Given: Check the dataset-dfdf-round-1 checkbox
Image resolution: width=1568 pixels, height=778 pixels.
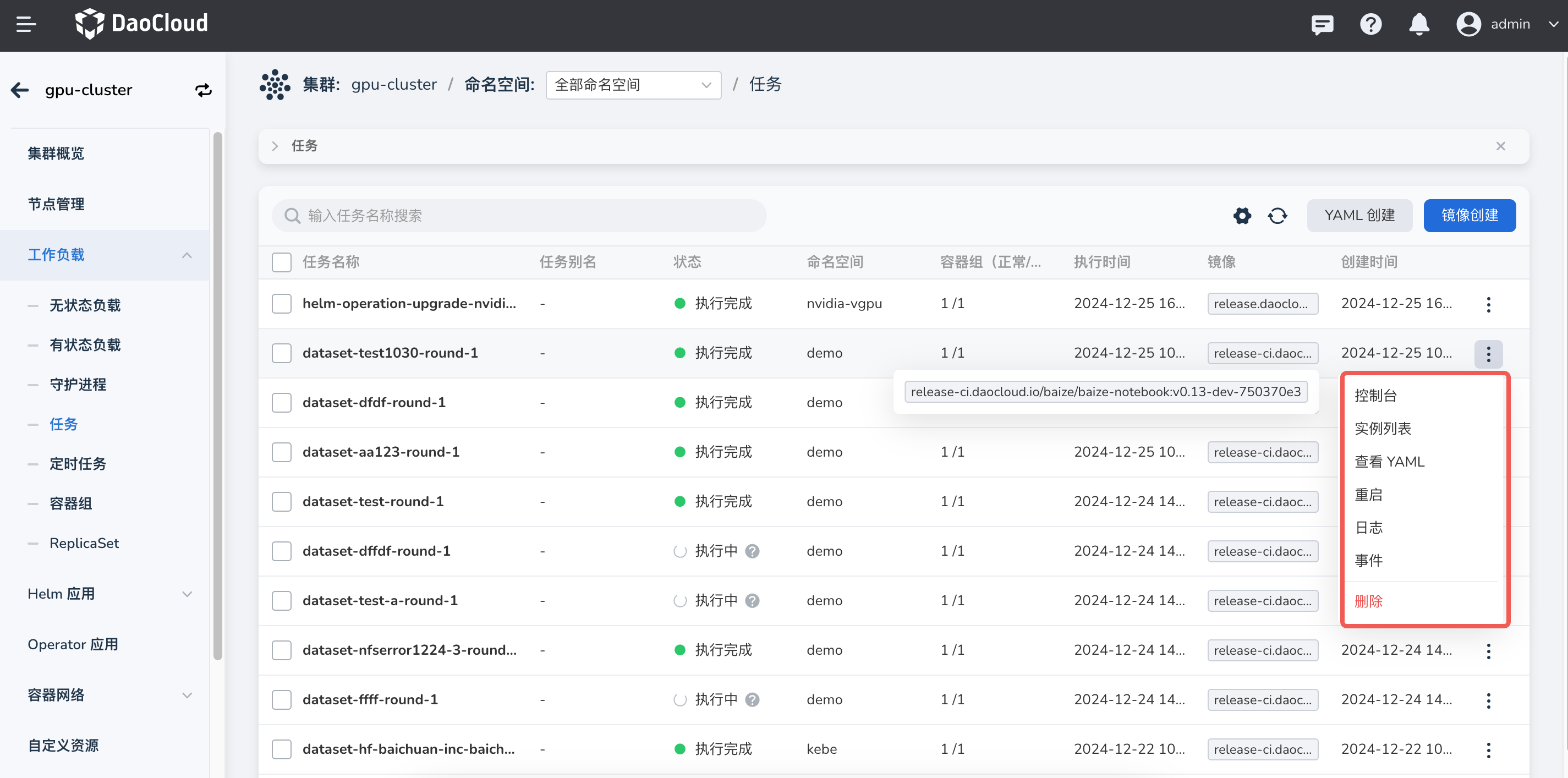Looking at the screenshot, I should point(281,402).
